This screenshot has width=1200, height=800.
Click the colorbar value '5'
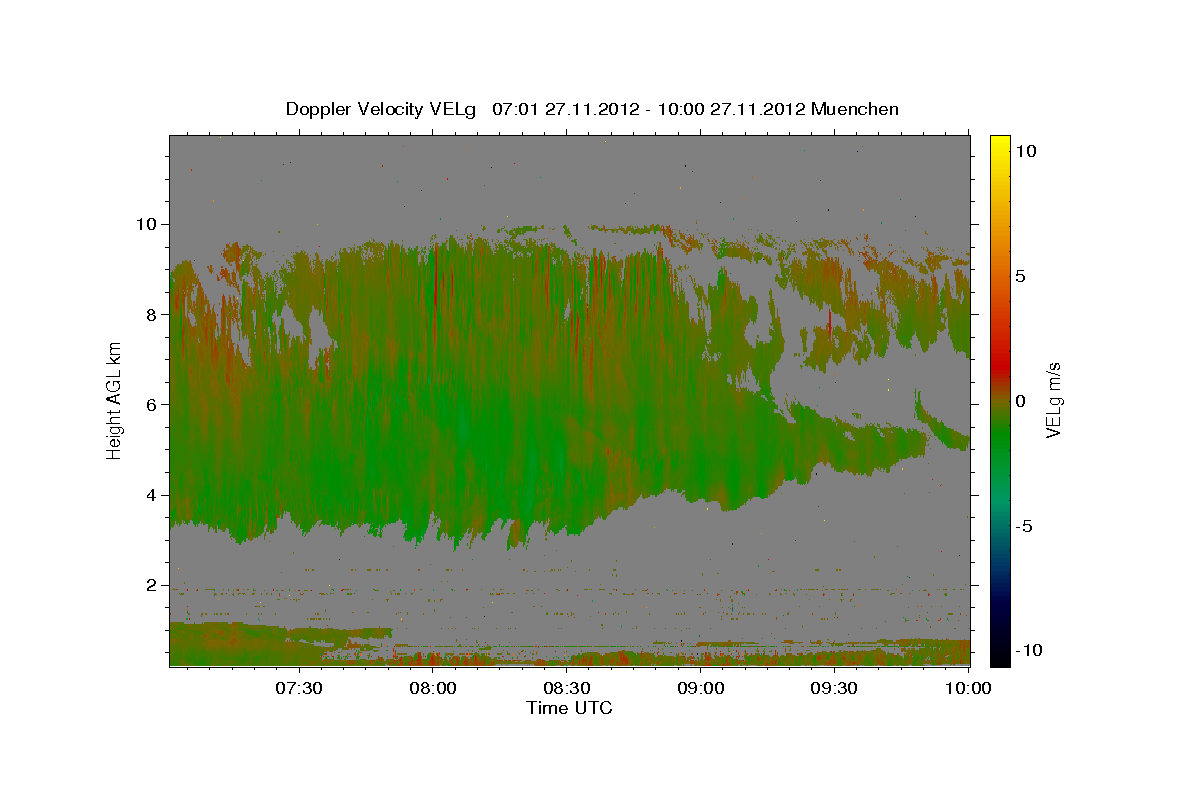(x=1020, y=276)
